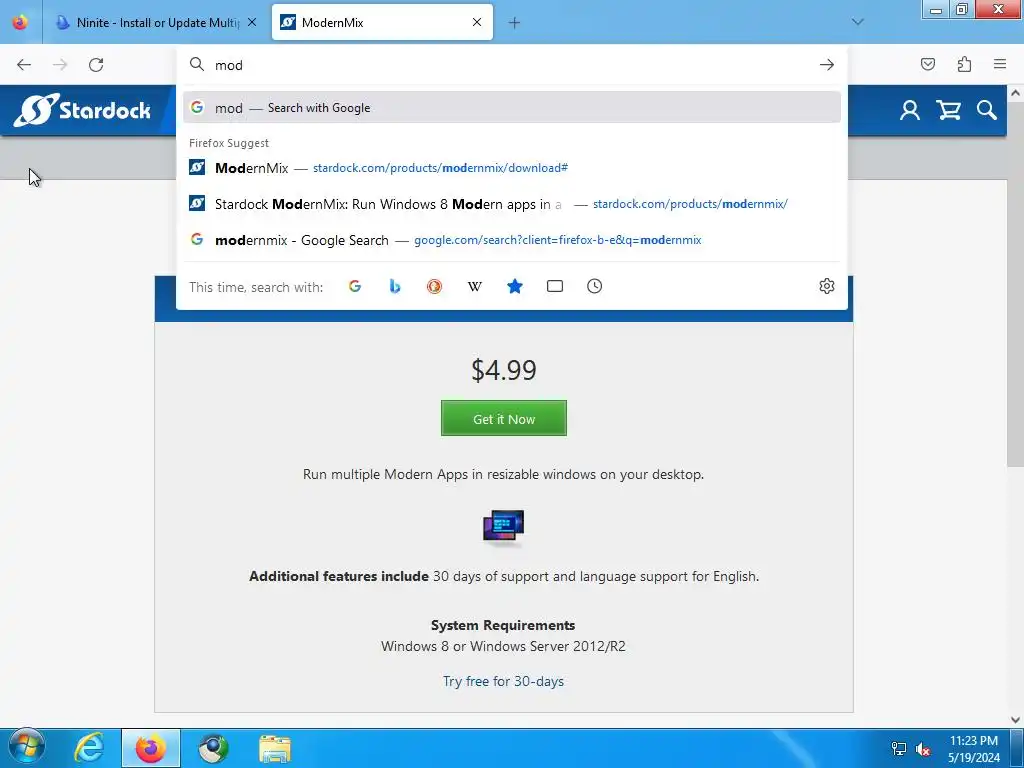This screenshot has height=768, width=1024.
Task: Open the Stardock site search magnifier
Action: tap(987, 110)
